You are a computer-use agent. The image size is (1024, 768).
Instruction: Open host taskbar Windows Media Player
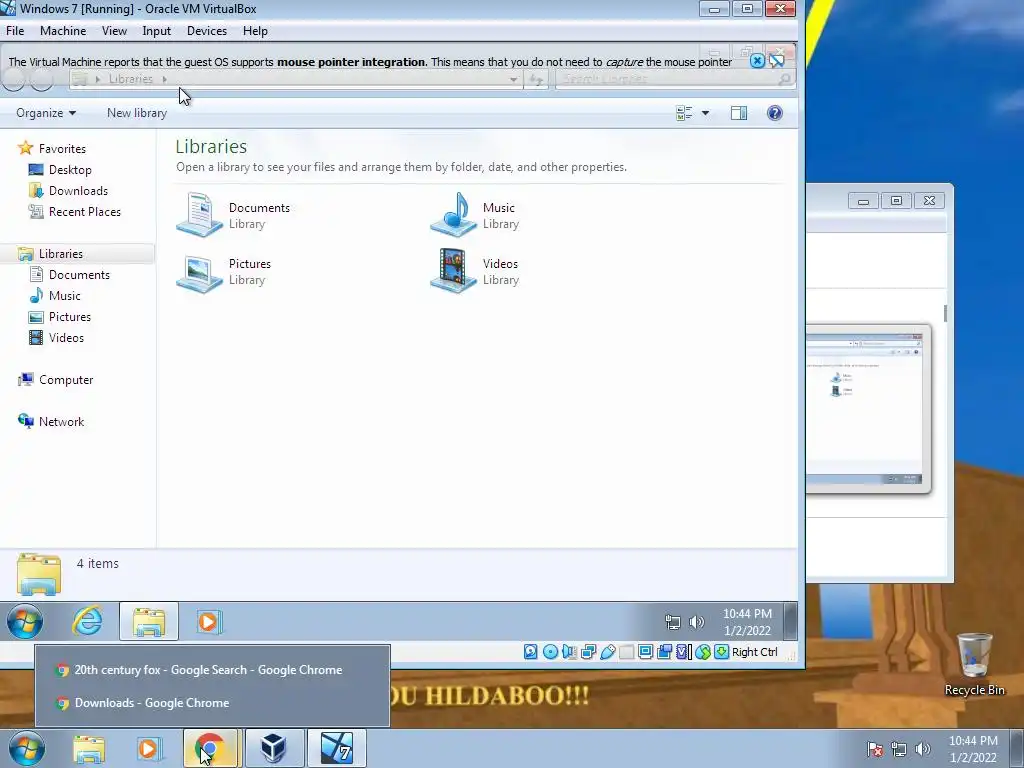point(150,749)
